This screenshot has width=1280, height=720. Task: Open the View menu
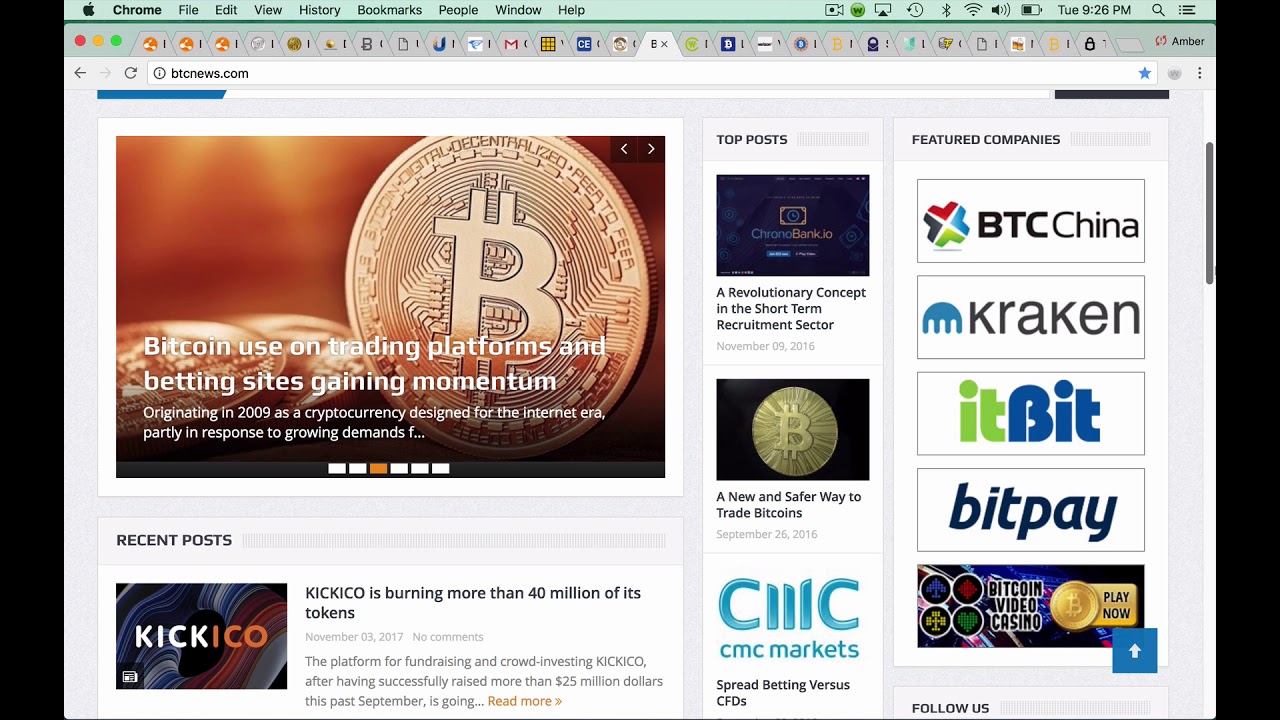pyautogui.click(x=268, y=10)
